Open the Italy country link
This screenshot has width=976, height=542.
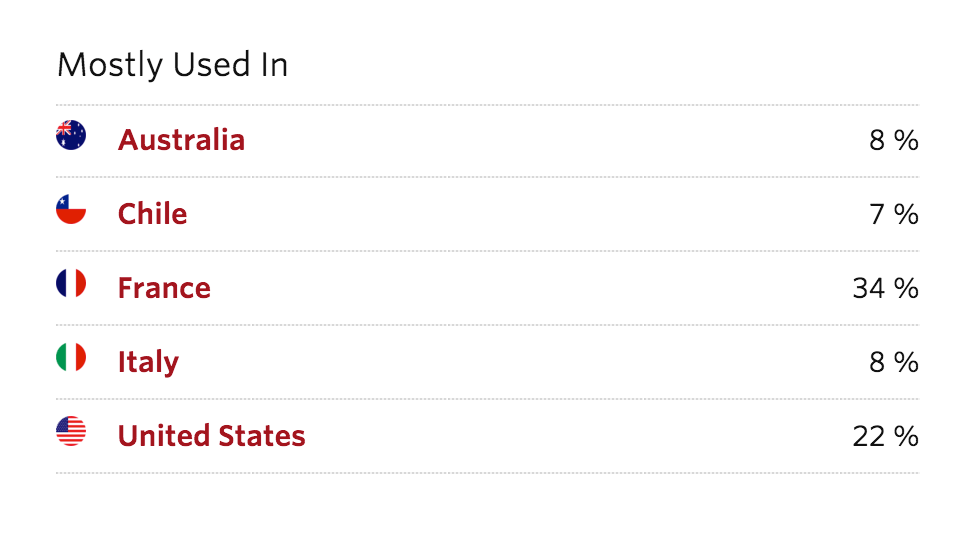click(x=148, y=362)
